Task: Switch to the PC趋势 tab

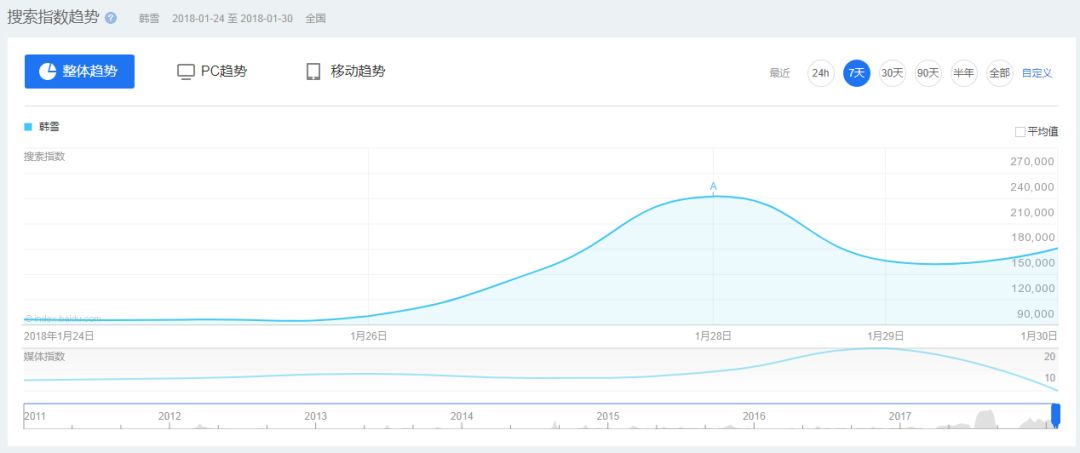Action: pos(212,72)
